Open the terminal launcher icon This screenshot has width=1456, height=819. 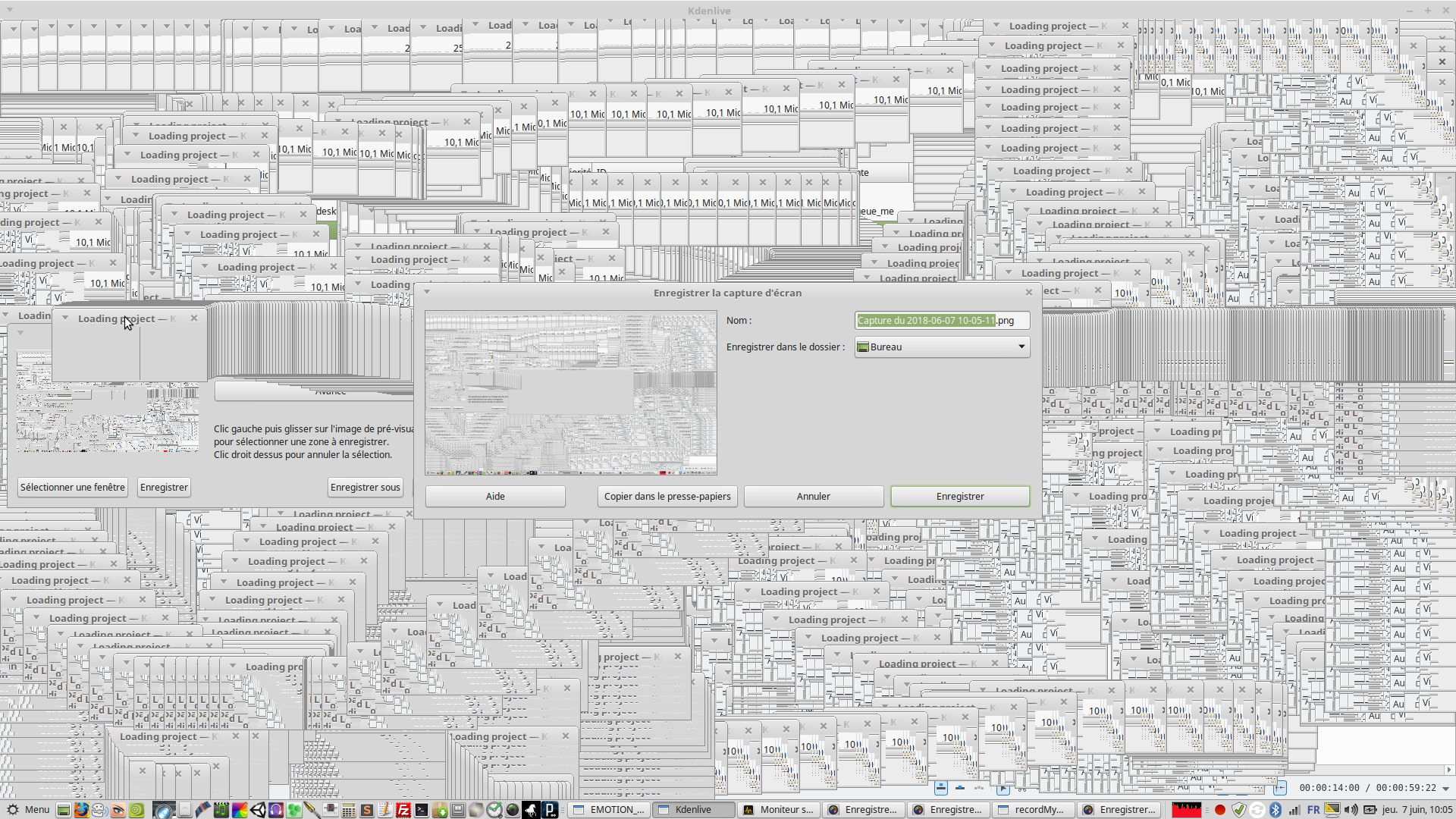point(422,810)
